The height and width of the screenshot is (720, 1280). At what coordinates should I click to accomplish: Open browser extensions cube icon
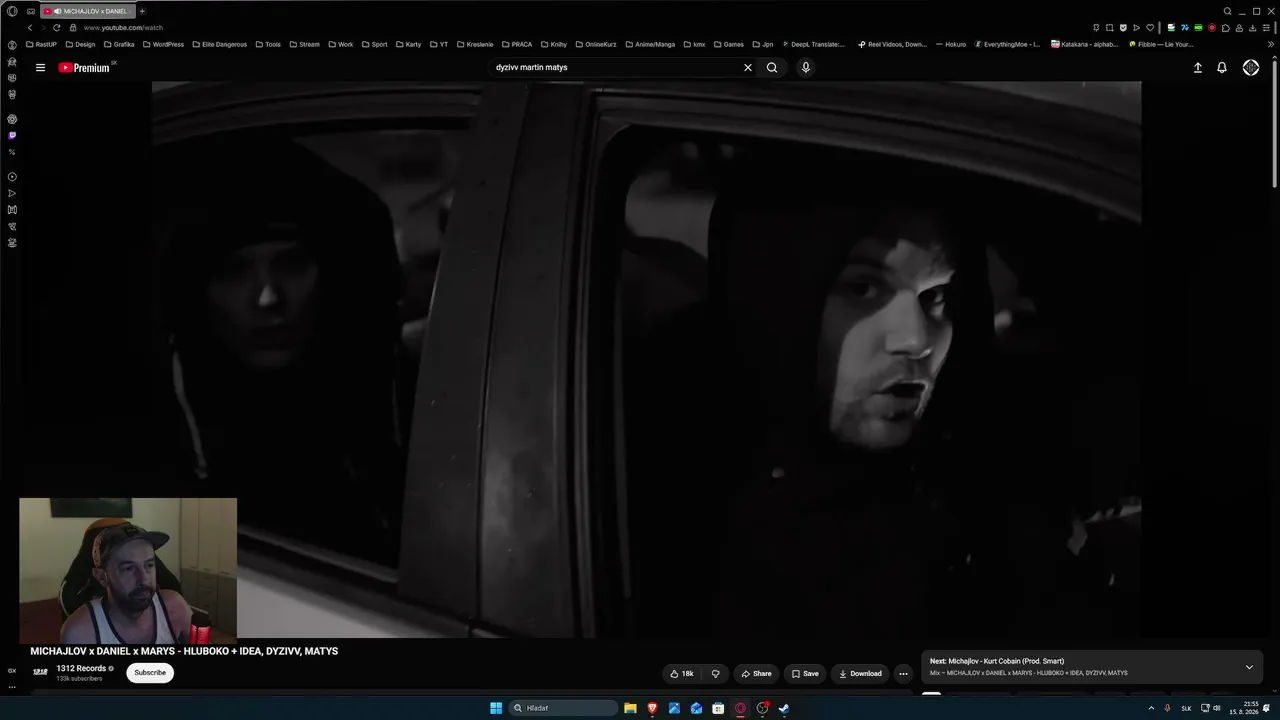tap(1226, 28)
